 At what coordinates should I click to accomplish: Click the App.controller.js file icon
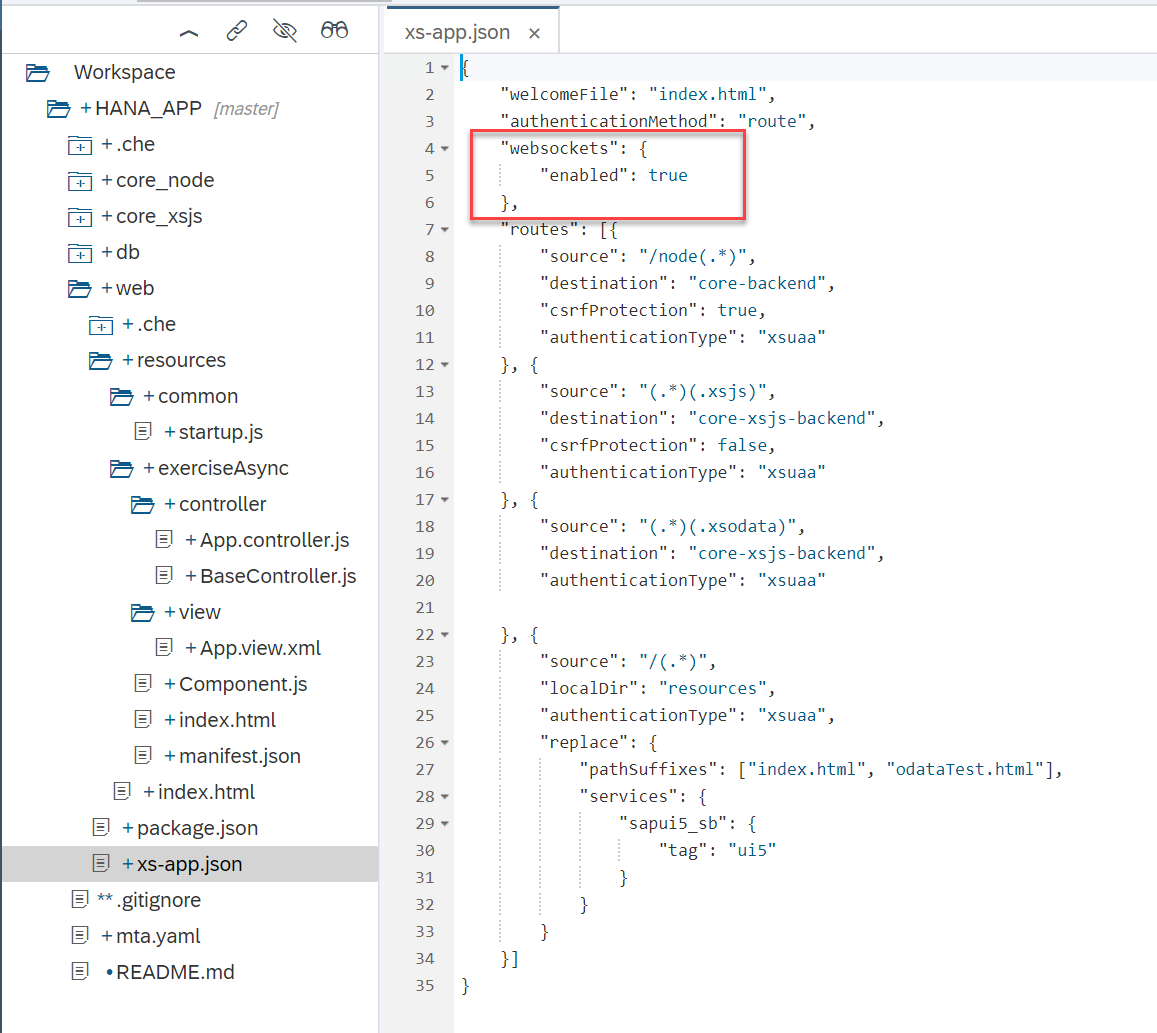click(x=164, y=539)
